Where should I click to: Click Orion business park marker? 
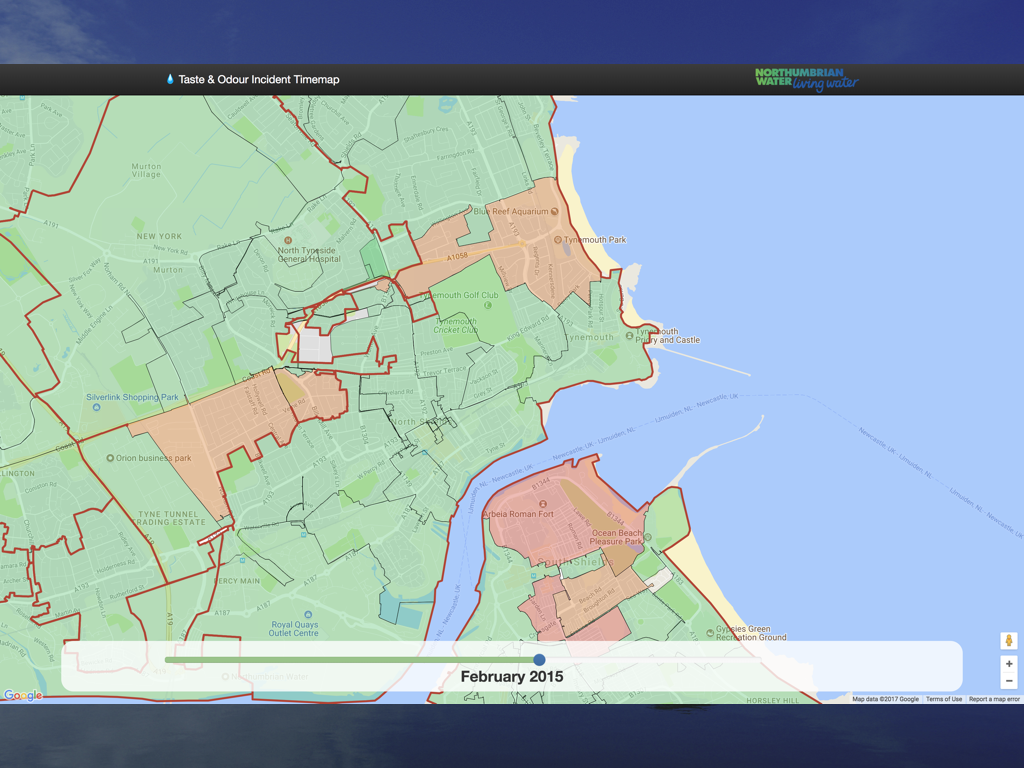point(110,458)
